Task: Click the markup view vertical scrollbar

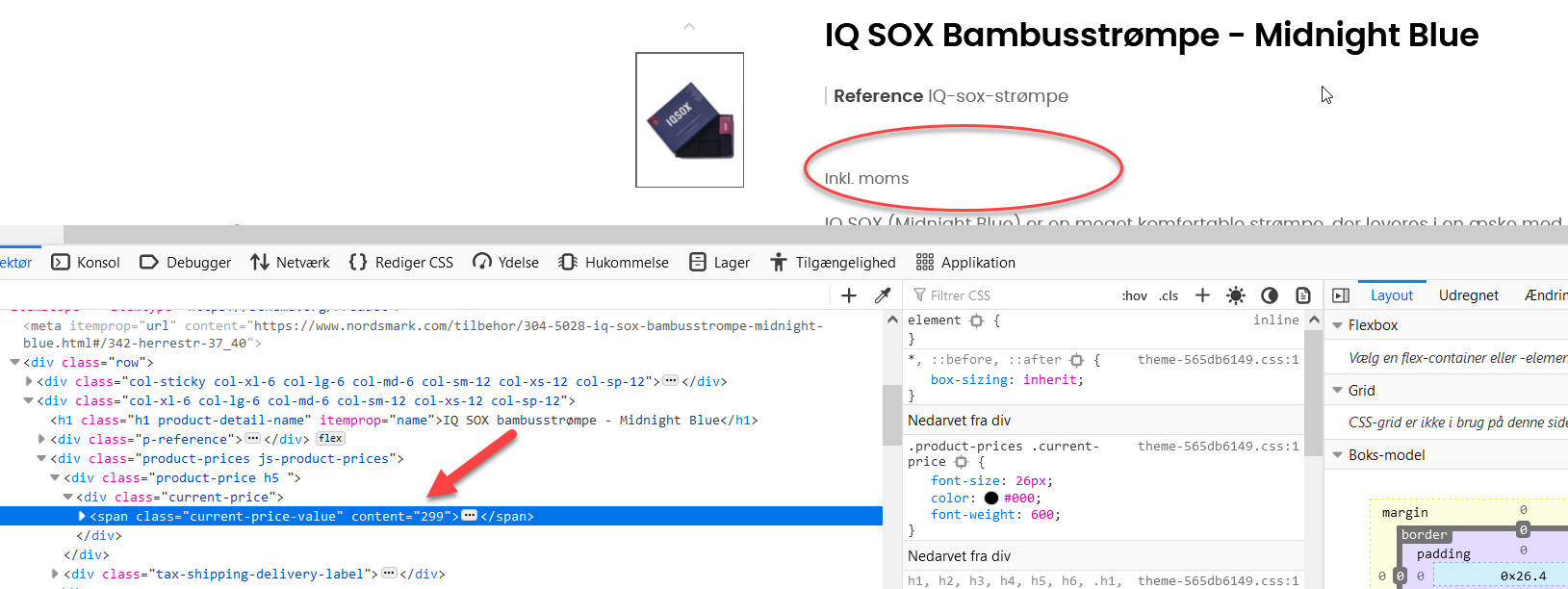Action: pyautogui.click(x=892, y=413)
